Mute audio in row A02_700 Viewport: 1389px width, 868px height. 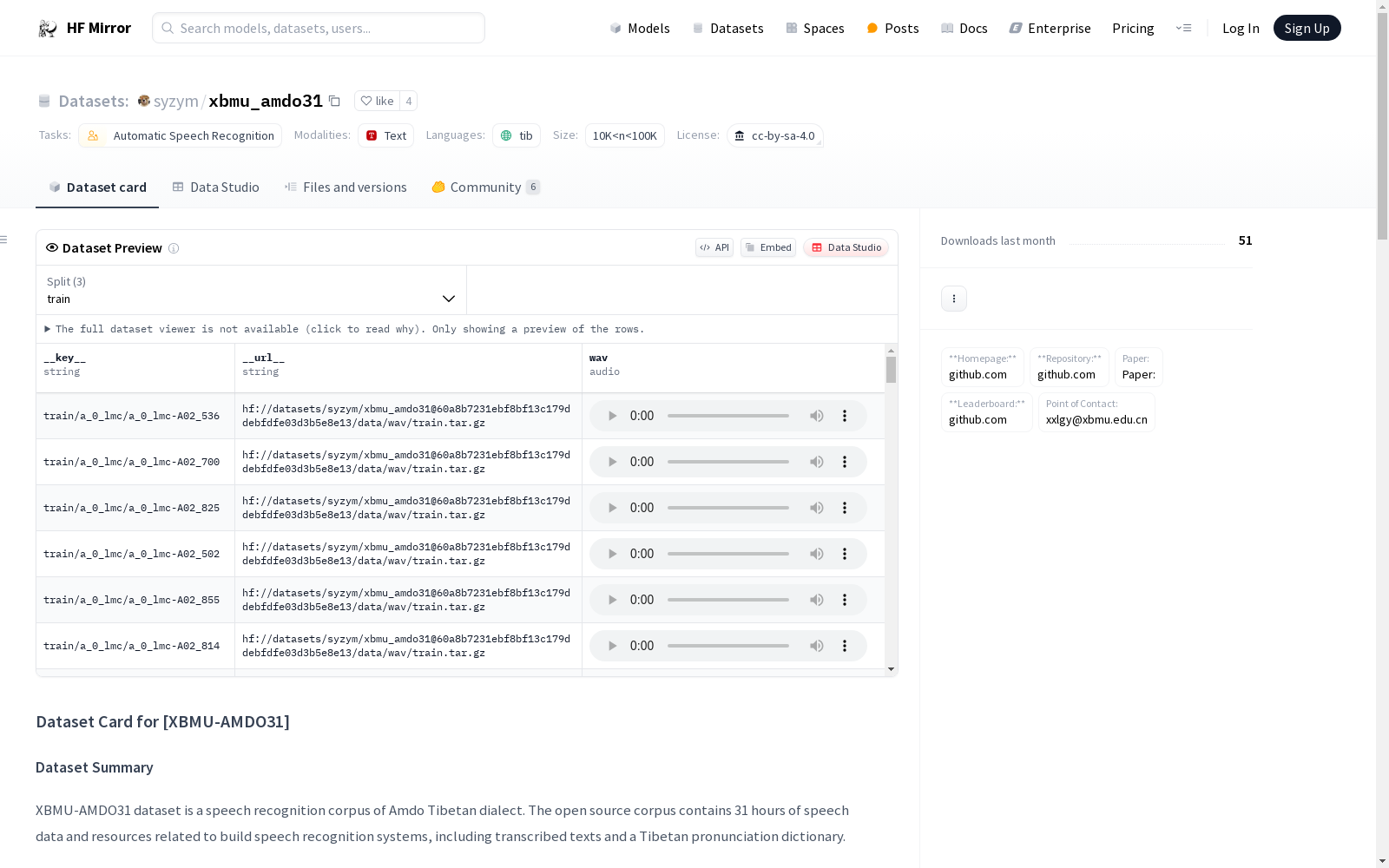817,462
